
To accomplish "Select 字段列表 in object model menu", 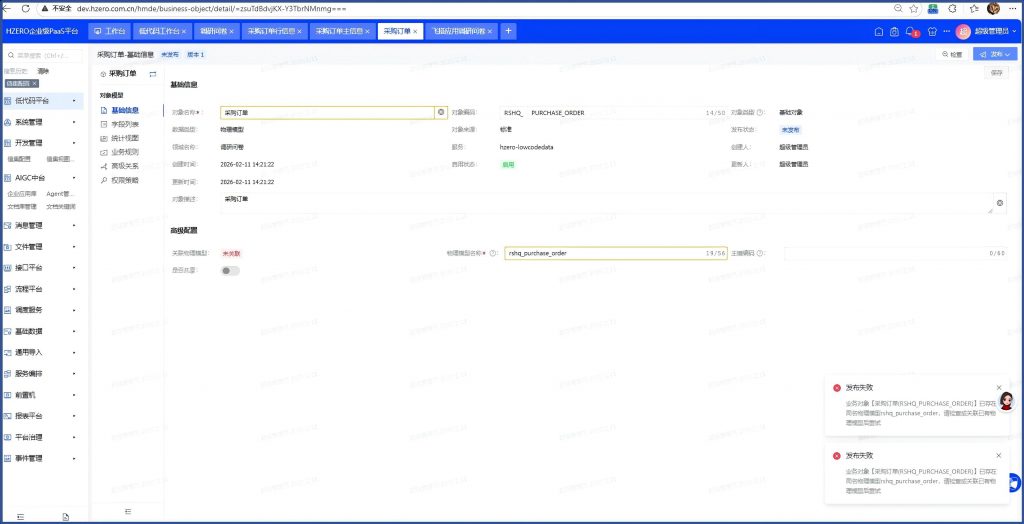I will tap(125, 124).
